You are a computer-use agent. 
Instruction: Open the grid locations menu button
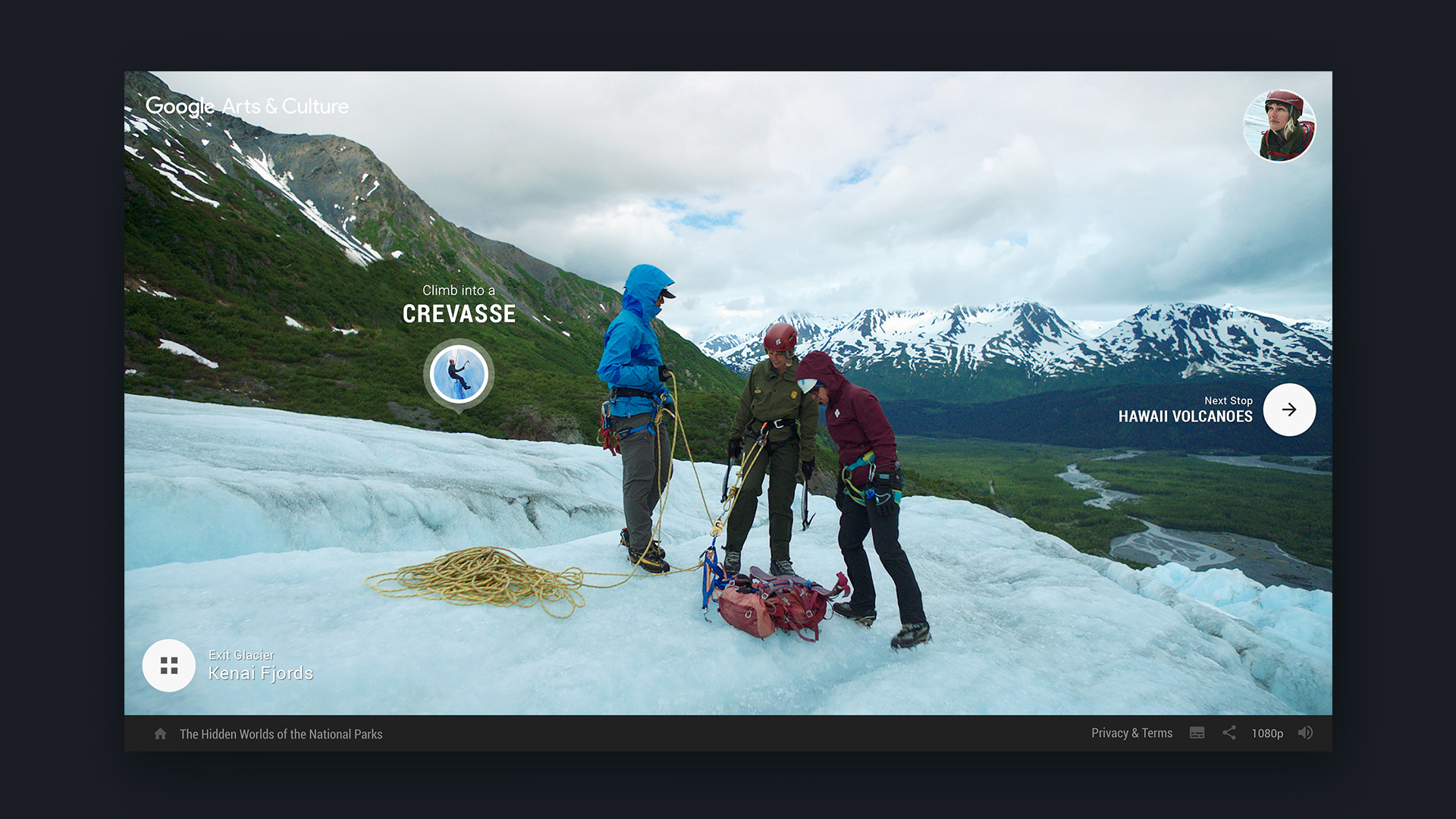pyautogui.click(x=169, y=666)
